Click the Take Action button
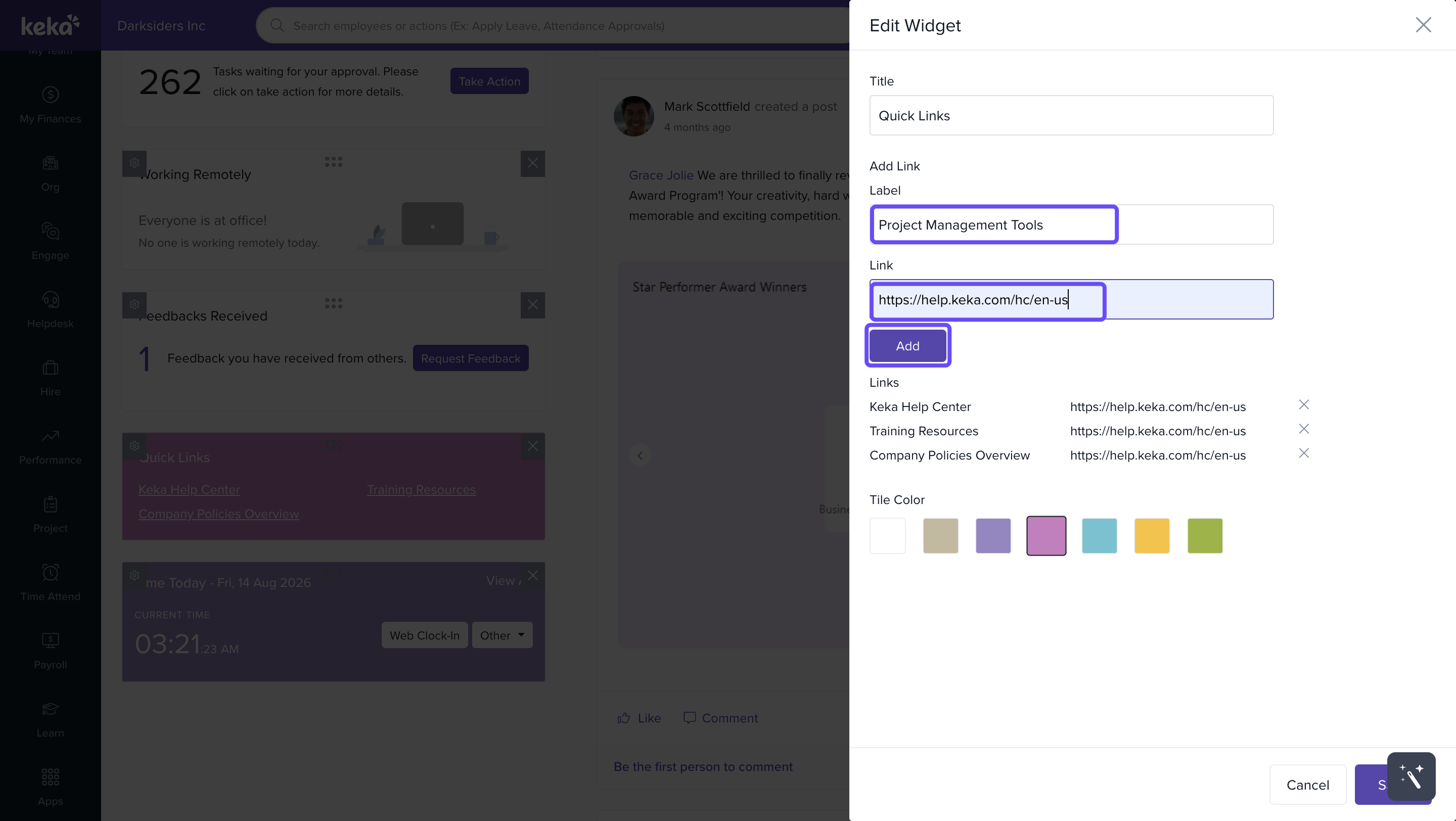This screenshot has width=1456, height=821. click(x=489, y=81)
